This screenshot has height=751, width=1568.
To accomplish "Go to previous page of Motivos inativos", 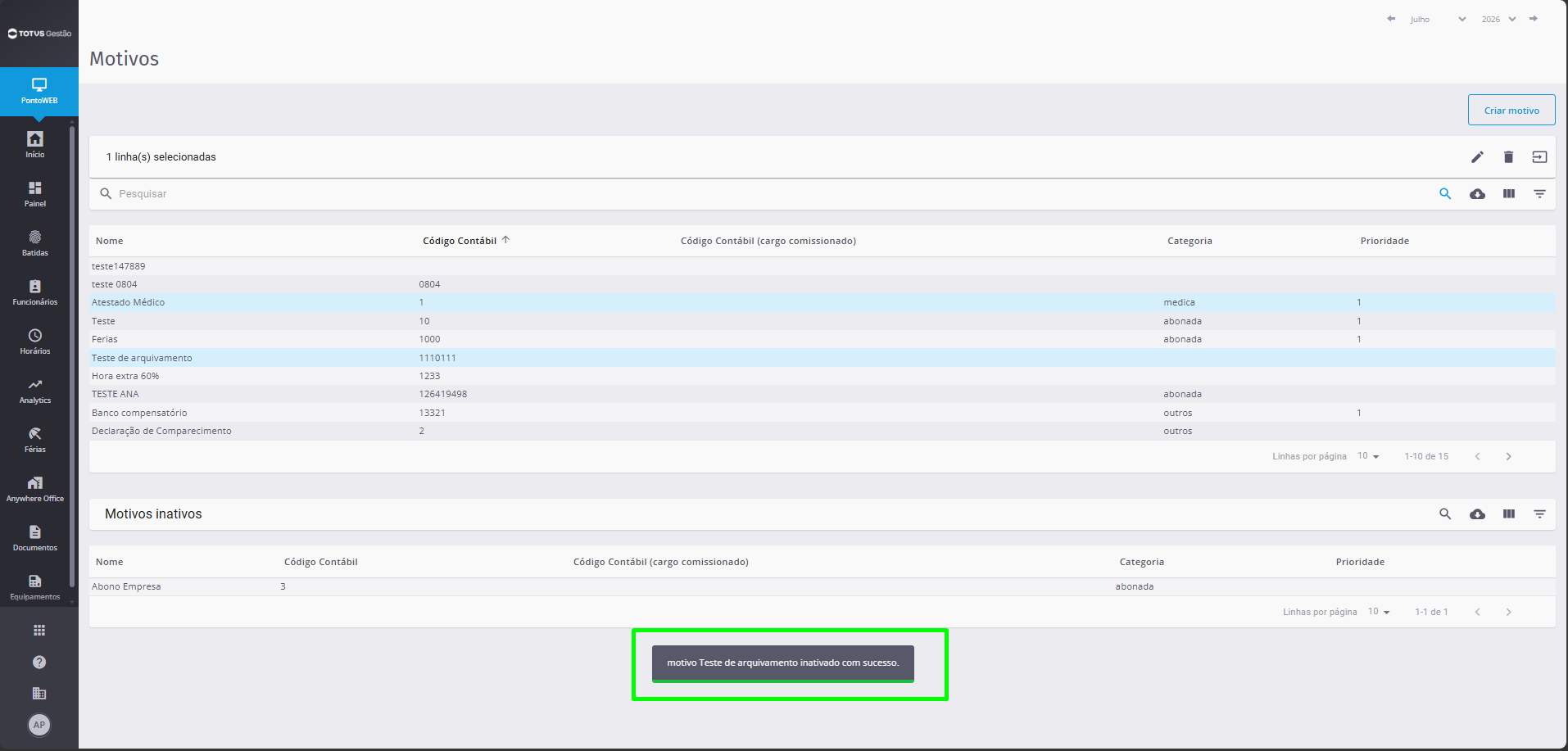I will pyautogui.click(x=1477, y=612).
